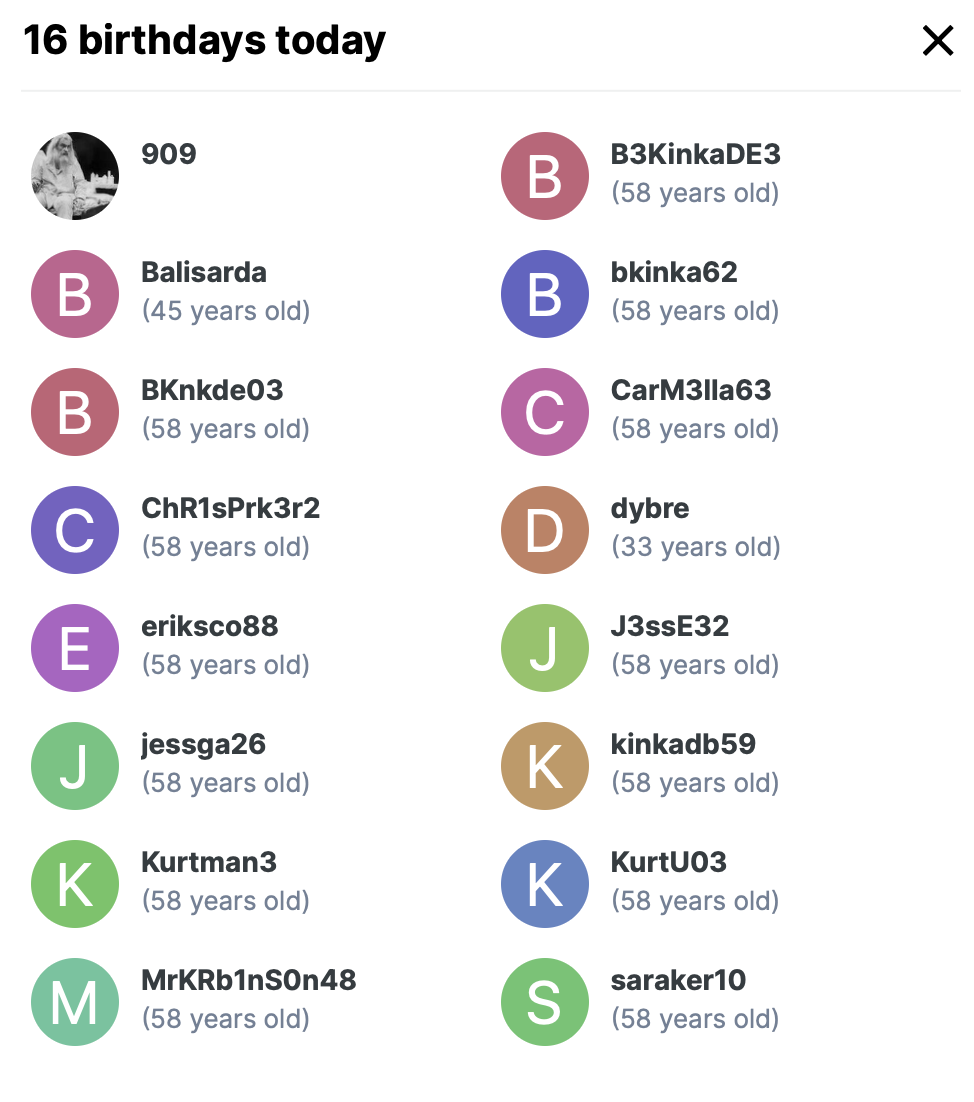Visit the BKnkde03 profile link
Screen dimensions: 974x1102
tap(212, 391)
